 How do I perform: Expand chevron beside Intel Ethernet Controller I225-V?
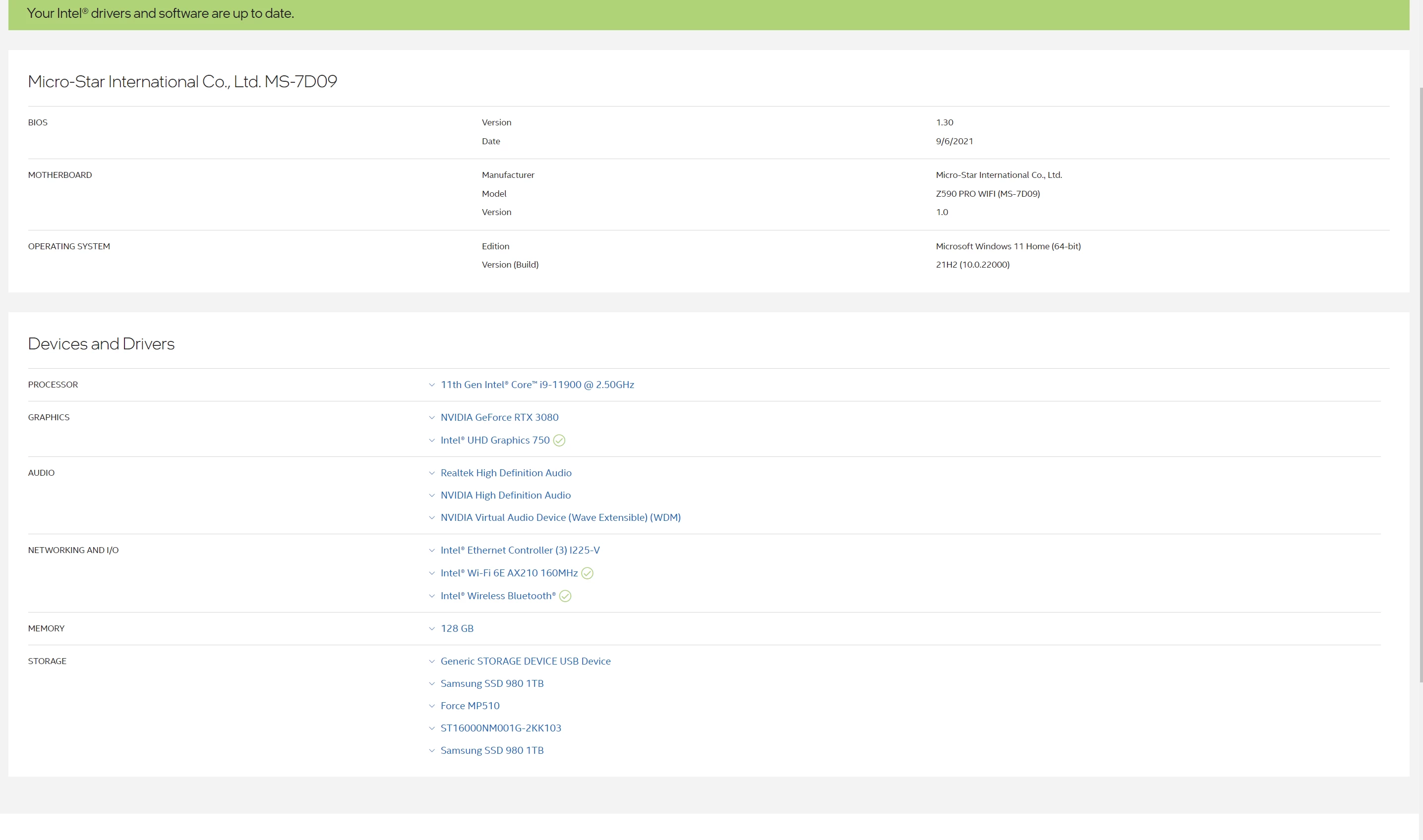click(431, 550)
